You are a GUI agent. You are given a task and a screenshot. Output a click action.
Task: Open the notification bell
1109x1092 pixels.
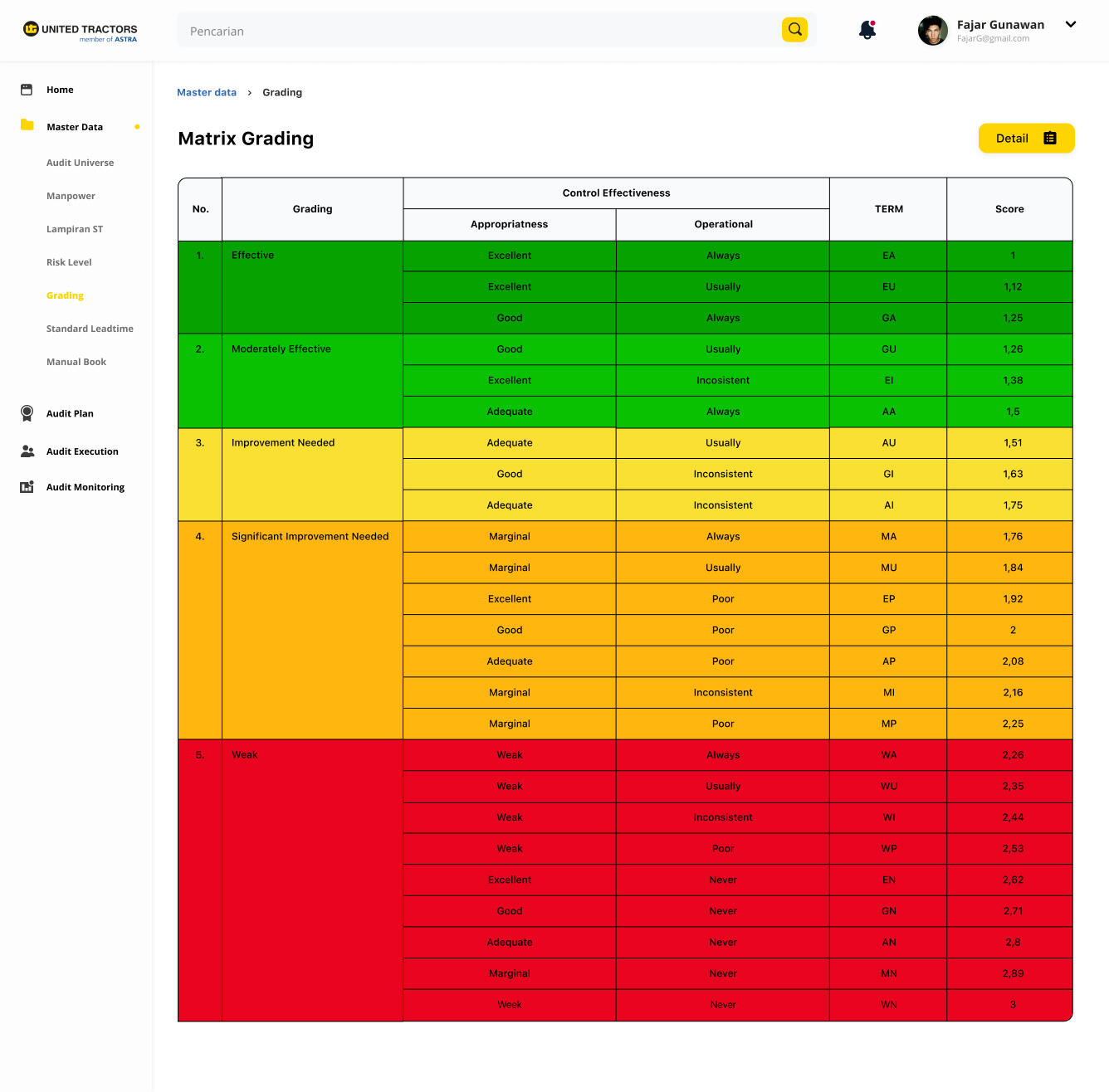tap(867, 30)
